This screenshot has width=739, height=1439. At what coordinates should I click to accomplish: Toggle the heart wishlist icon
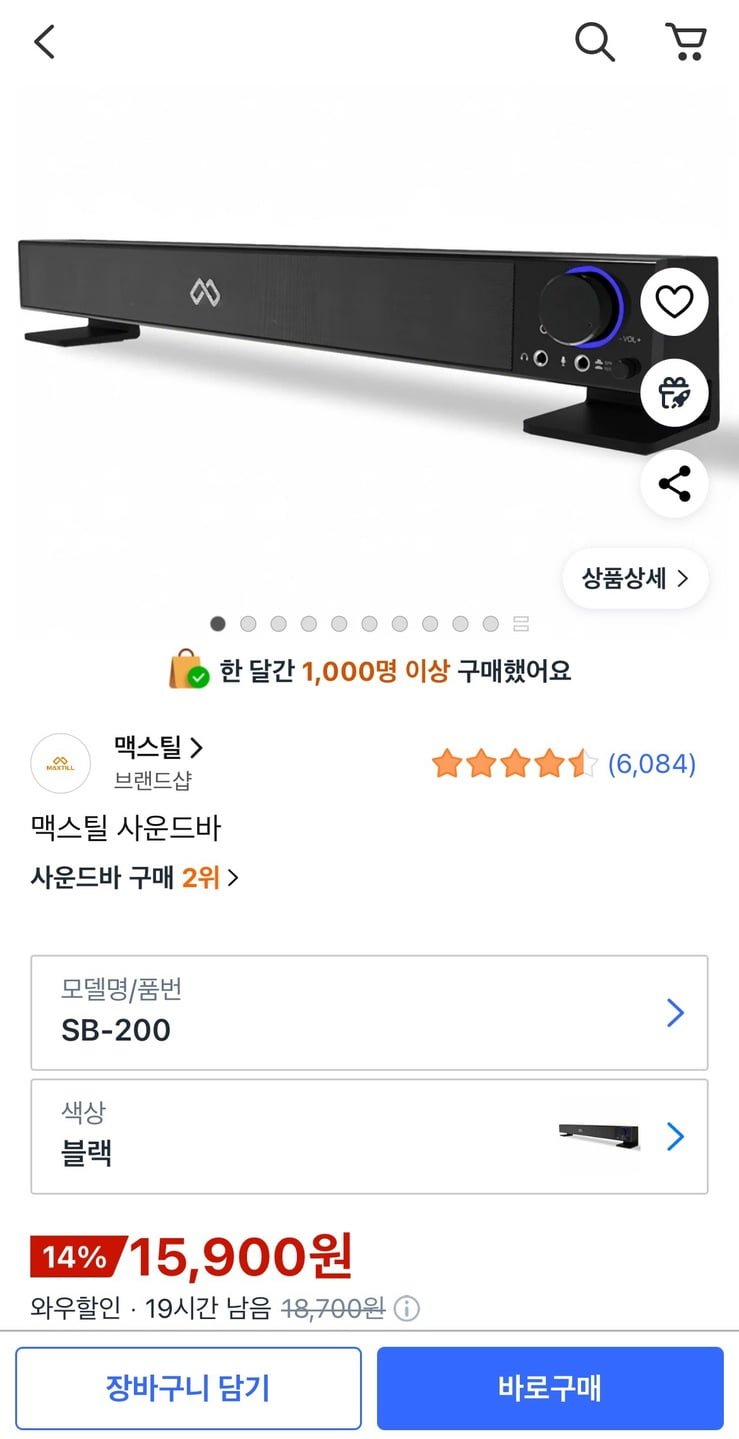coord(674,301)
